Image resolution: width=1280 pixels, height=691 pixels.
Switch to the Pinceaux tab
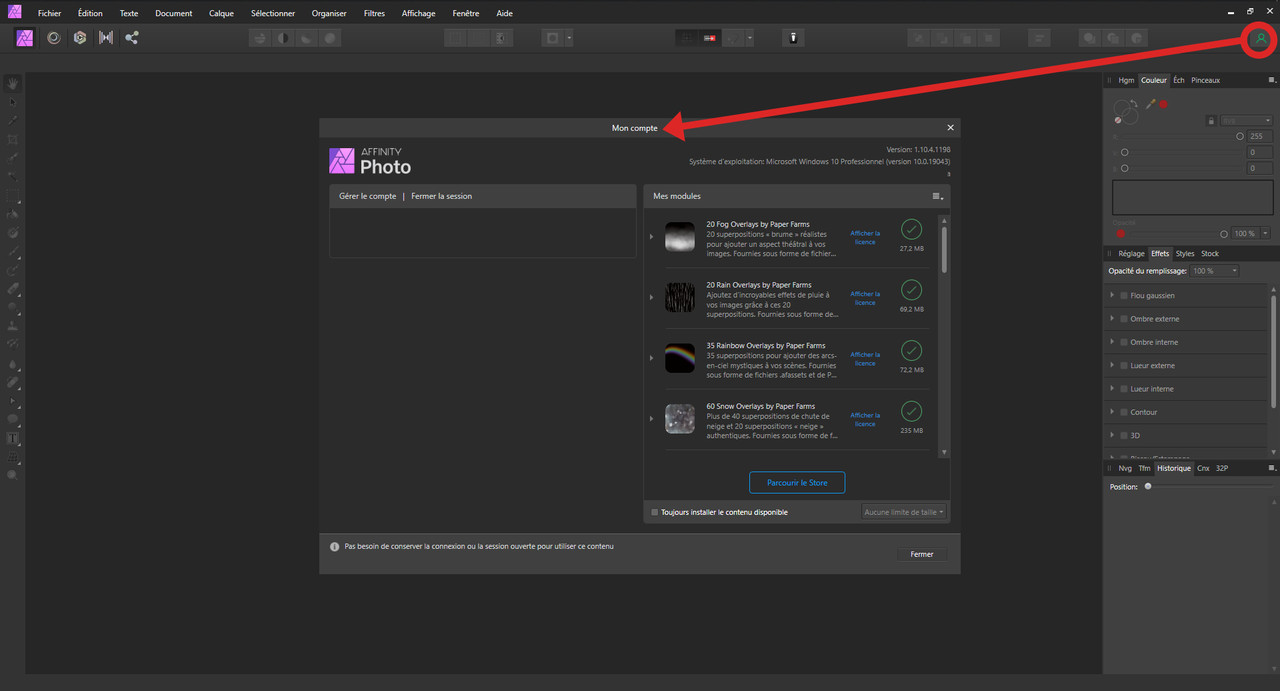1205,80
